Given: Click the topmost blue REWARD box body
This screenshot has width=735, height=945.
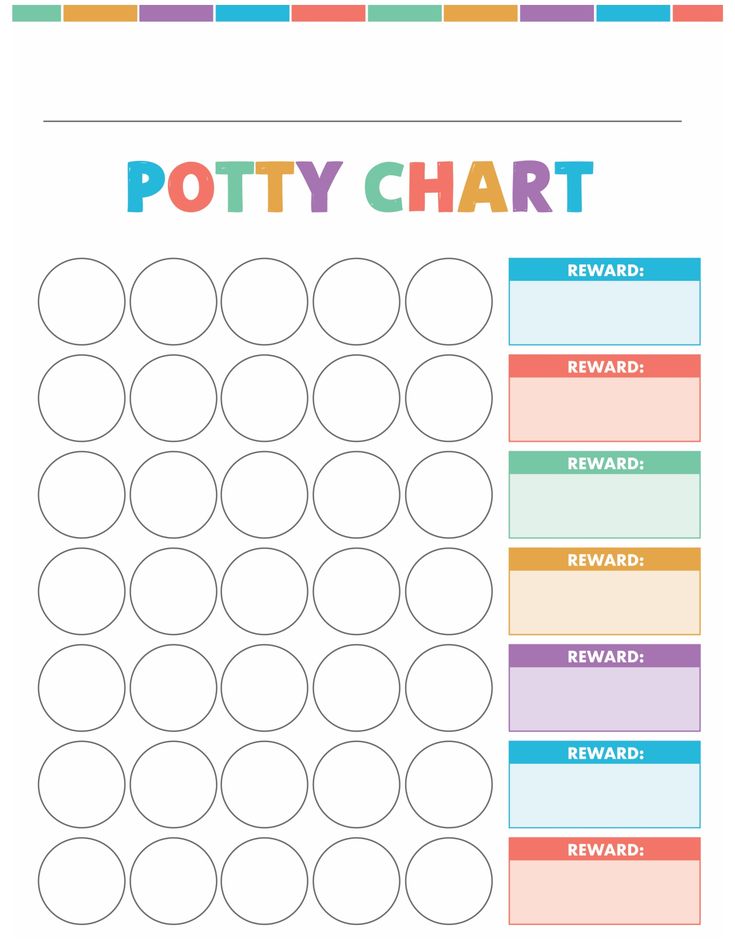Looking at the screenshot, I should click(604, 312).
